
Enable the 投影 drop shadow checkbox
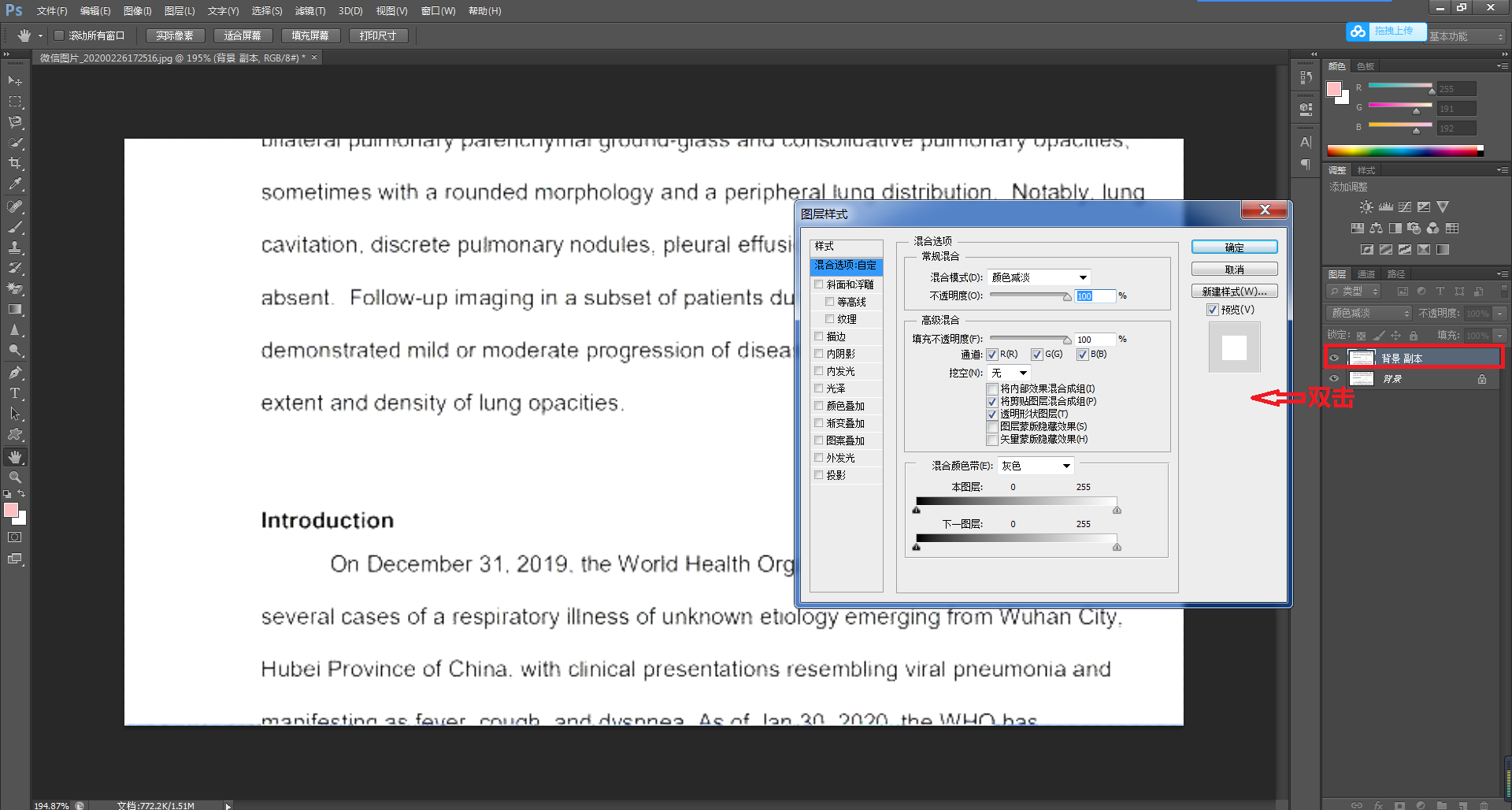819,475
